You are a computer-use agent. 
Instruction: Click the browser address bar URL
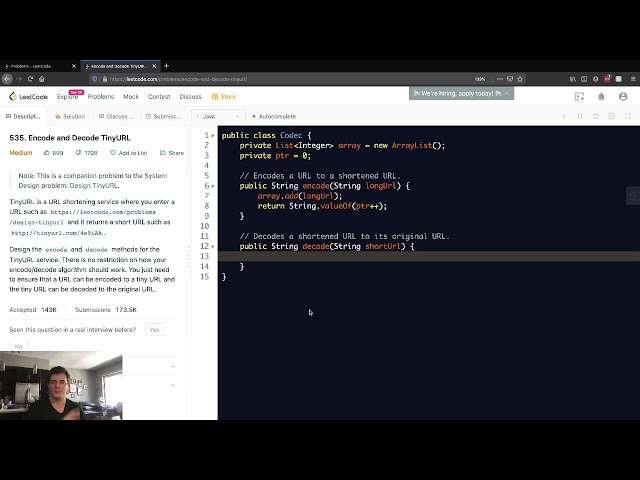pyautogui.click(x=178, y=79)
